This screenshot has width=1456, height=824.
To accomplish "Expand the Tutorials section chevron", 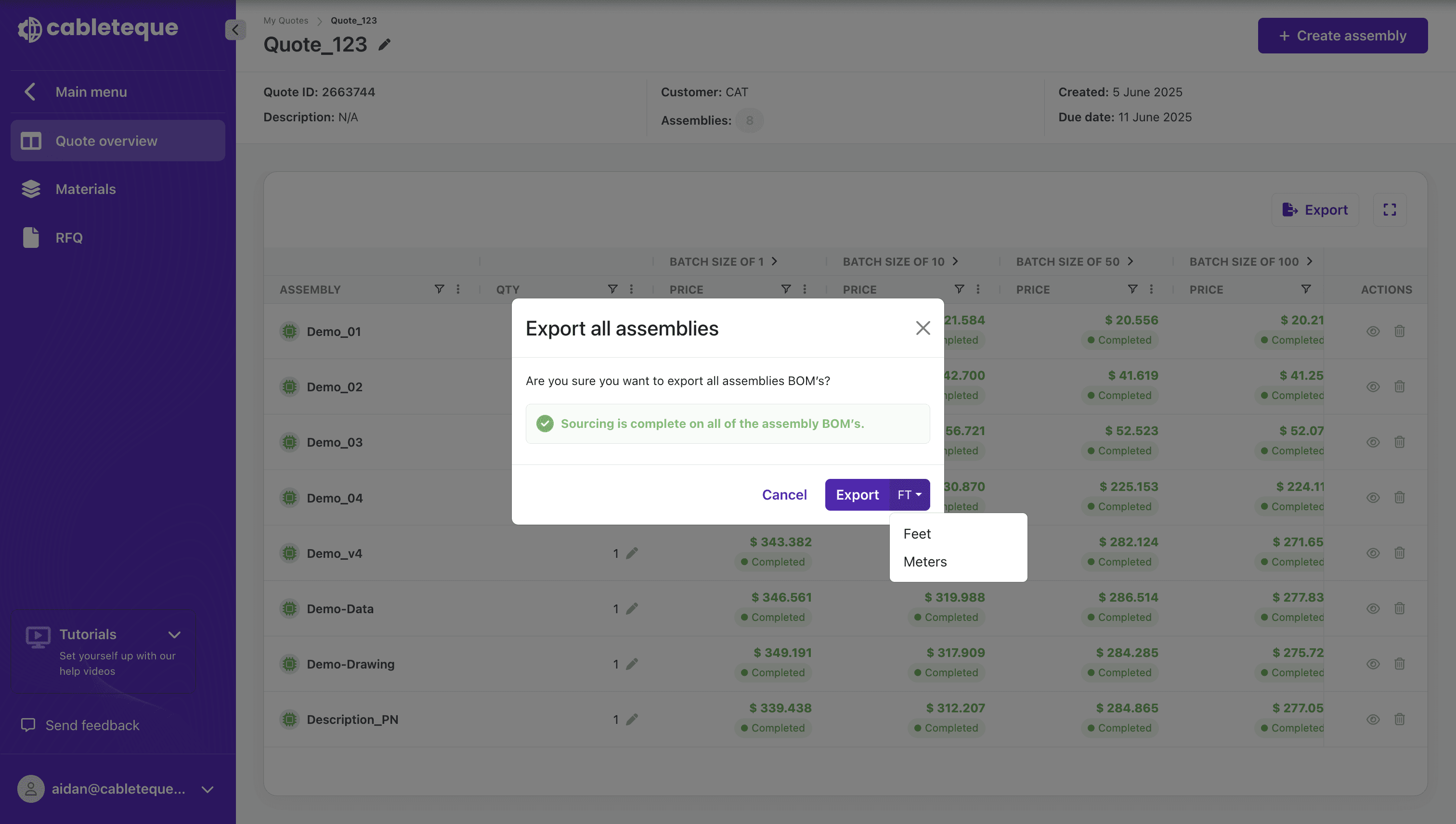I will pos(174,635).
